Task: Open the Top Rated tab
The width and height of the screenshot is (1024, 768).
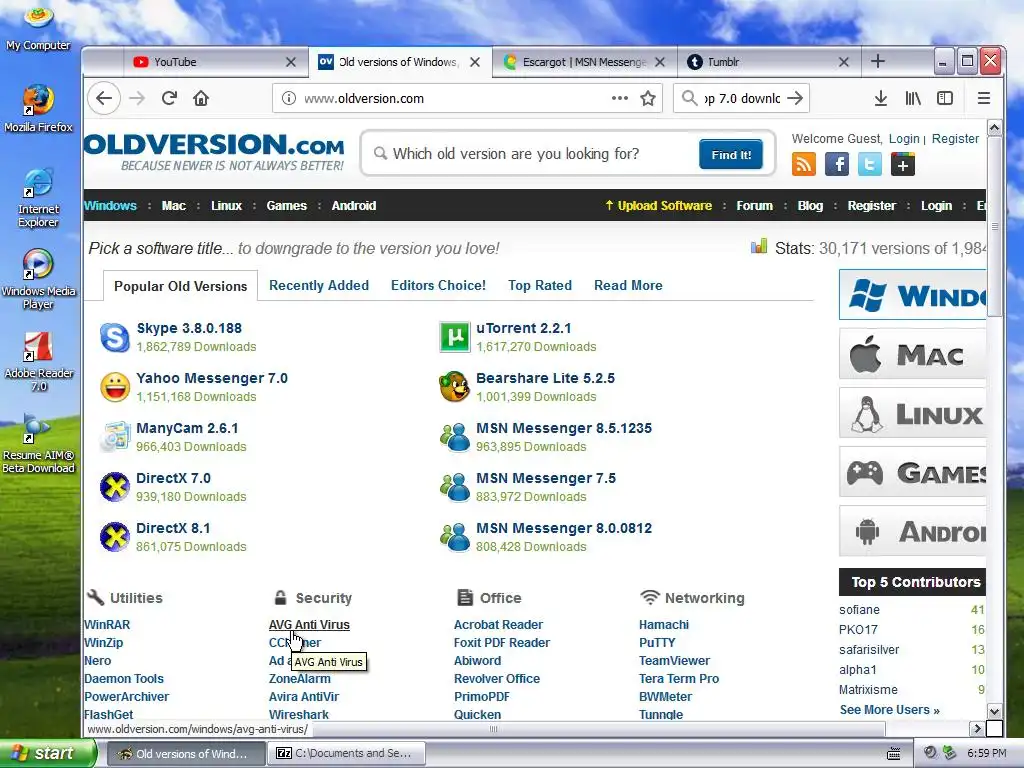Action: 540,285
